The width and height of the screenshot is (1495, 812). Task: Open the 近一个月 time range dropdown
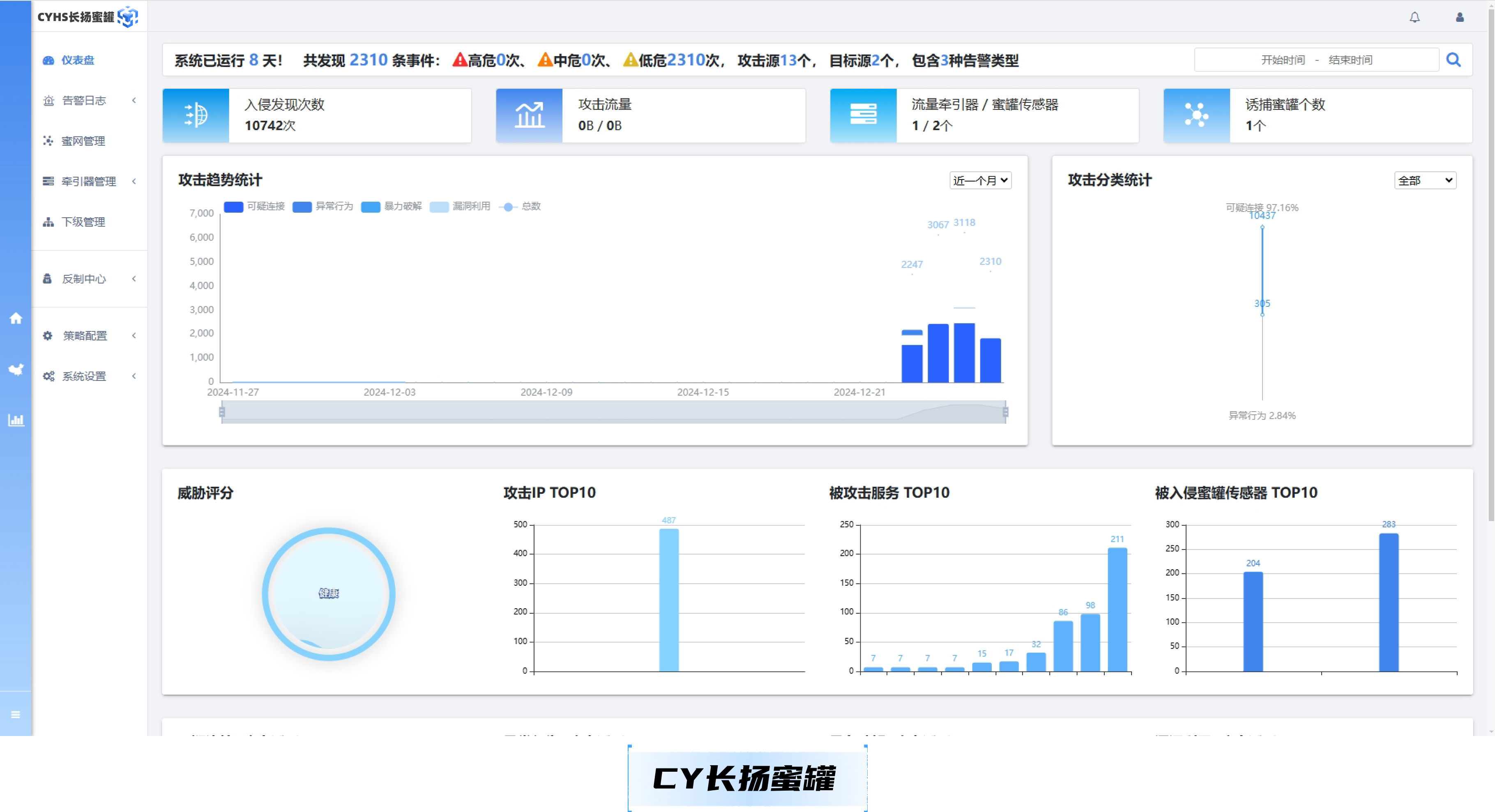(980, 180)
